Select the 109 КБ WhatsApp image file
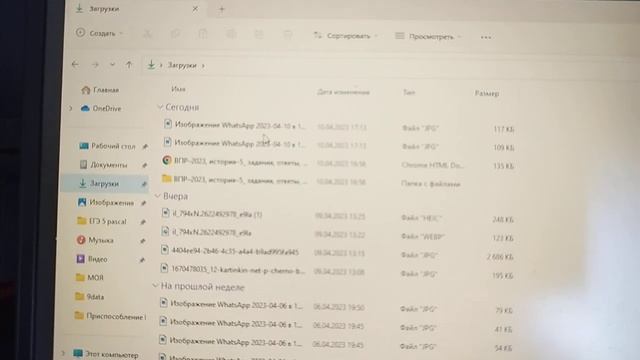The width and height of the screenshot is (640, 360). [339, 144]
